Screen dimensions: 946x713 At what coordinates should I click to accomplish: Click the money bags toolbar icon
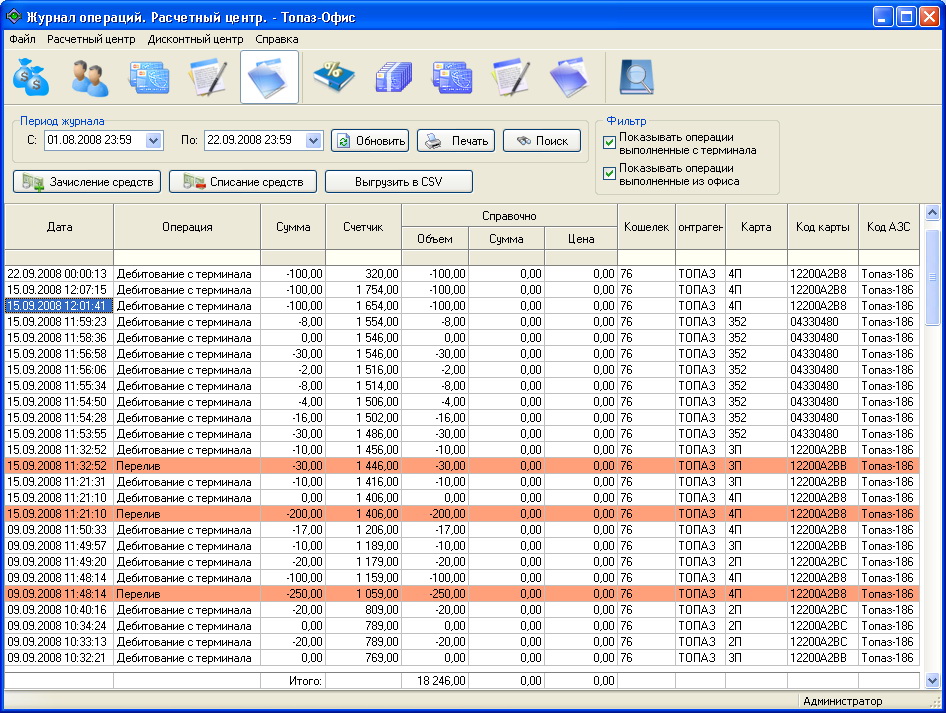[30, 78]
